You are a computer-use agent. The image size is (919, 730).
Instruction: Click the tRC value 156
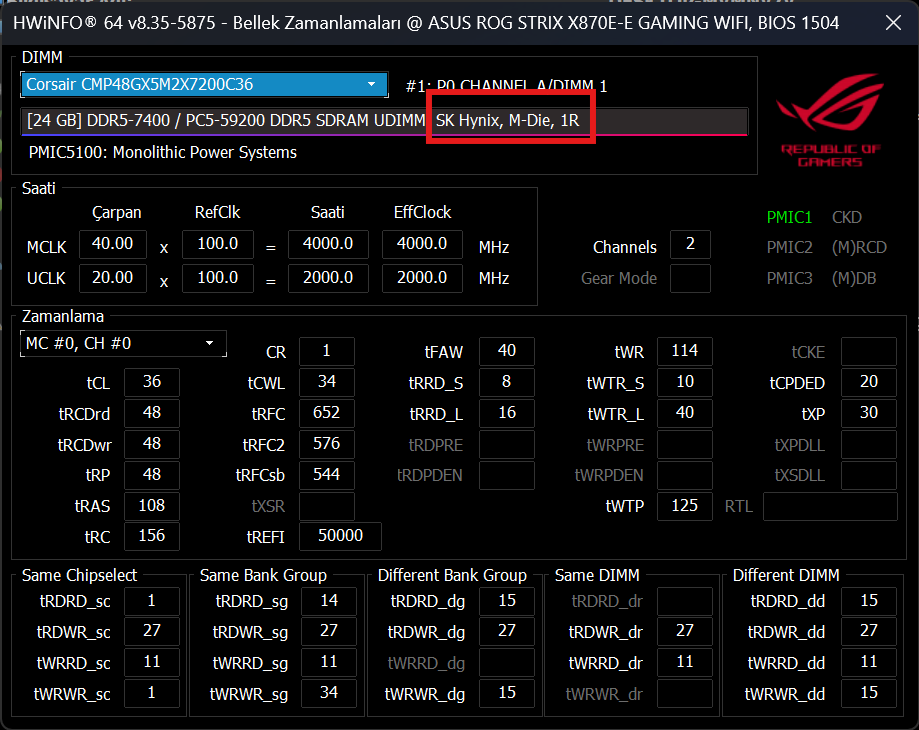[152, 536]
